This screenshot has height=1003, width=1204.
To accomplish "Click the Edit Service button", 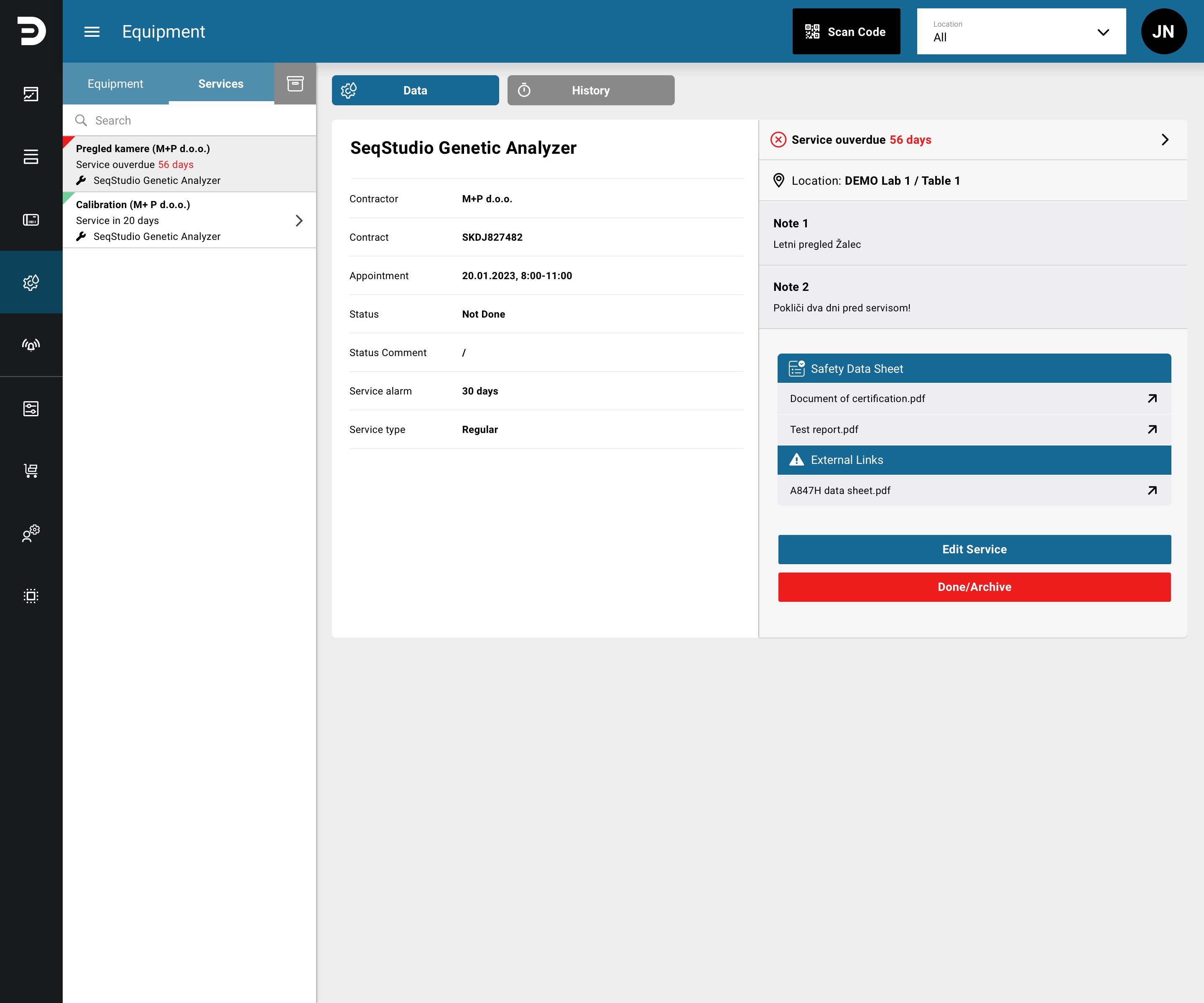I will click(x=974, y=549).
